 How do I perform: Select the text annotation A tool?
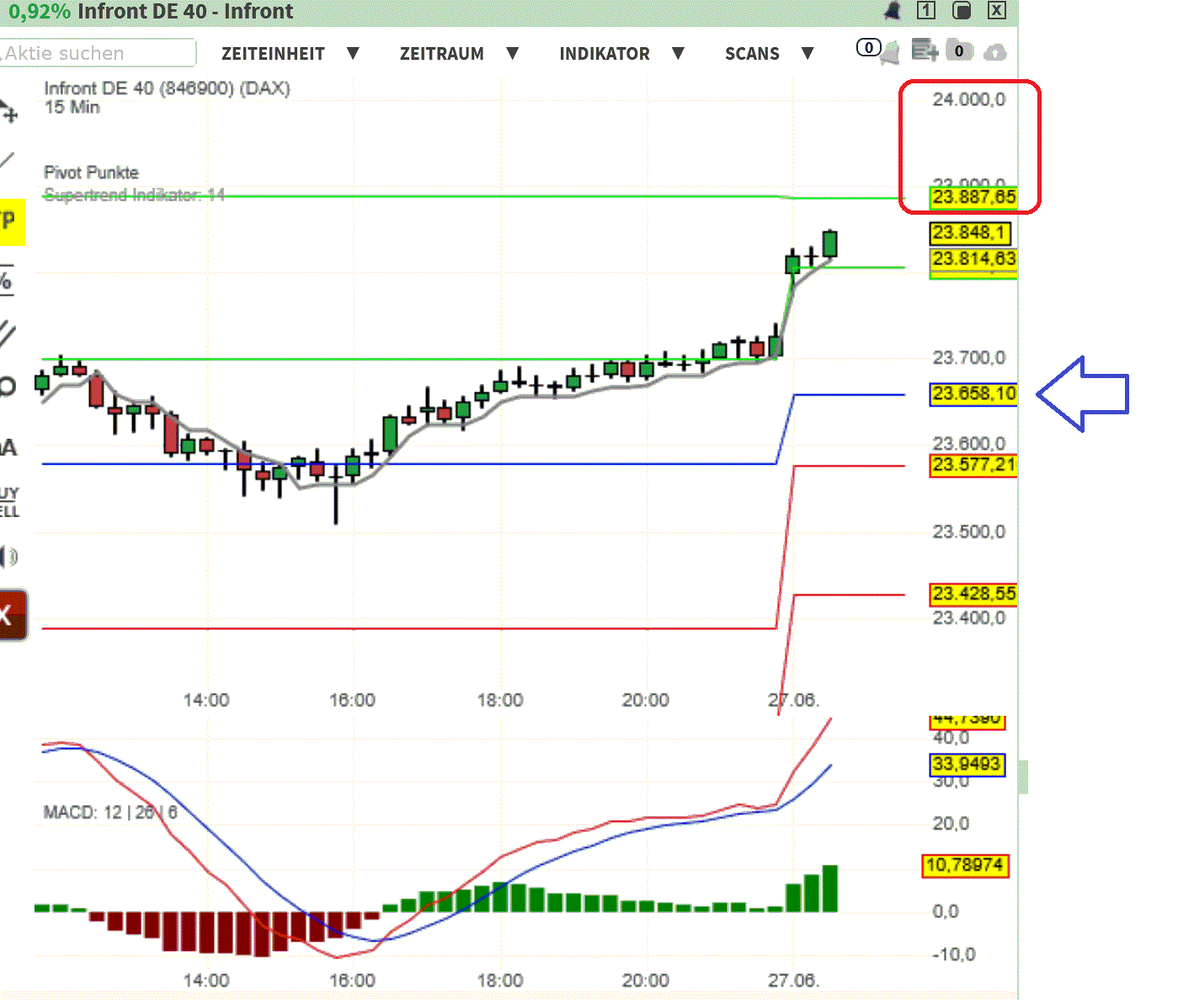pos(8,448)
